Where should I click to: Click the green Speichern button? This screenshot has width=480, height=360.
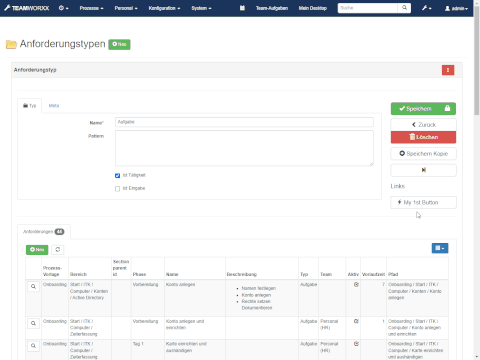[x=415, y=109]
